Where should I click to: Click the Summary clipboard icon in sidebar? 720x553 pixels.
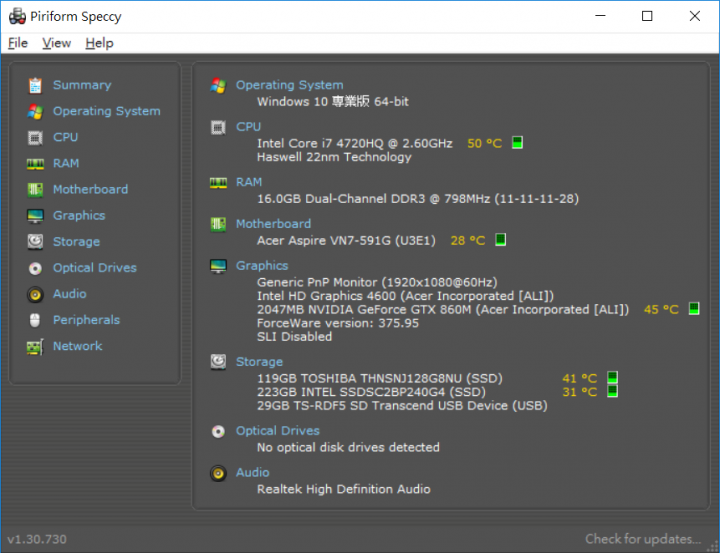click(35, 85)
